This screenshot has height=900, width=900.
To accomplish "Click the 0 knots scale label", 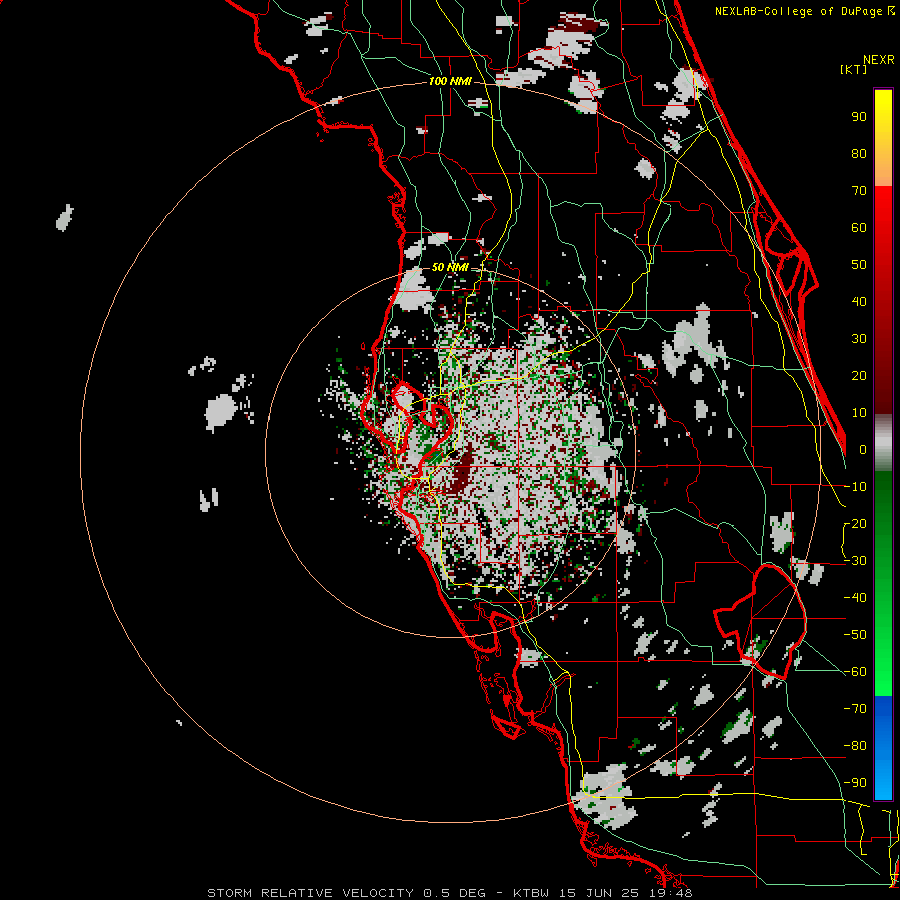I will click(863, 450).
